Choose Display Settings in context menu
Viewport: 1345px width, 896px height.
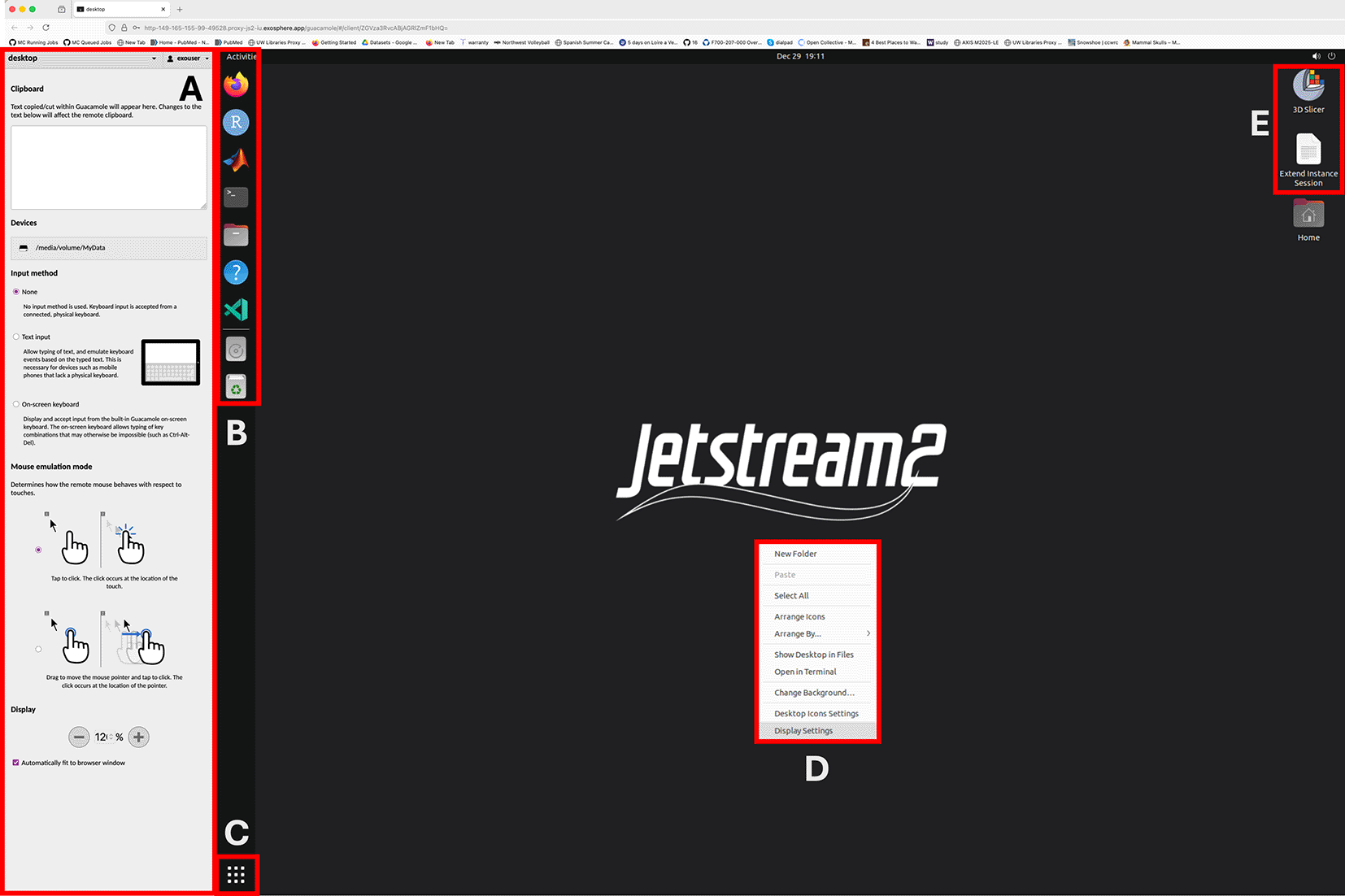[x=803, y=731]
